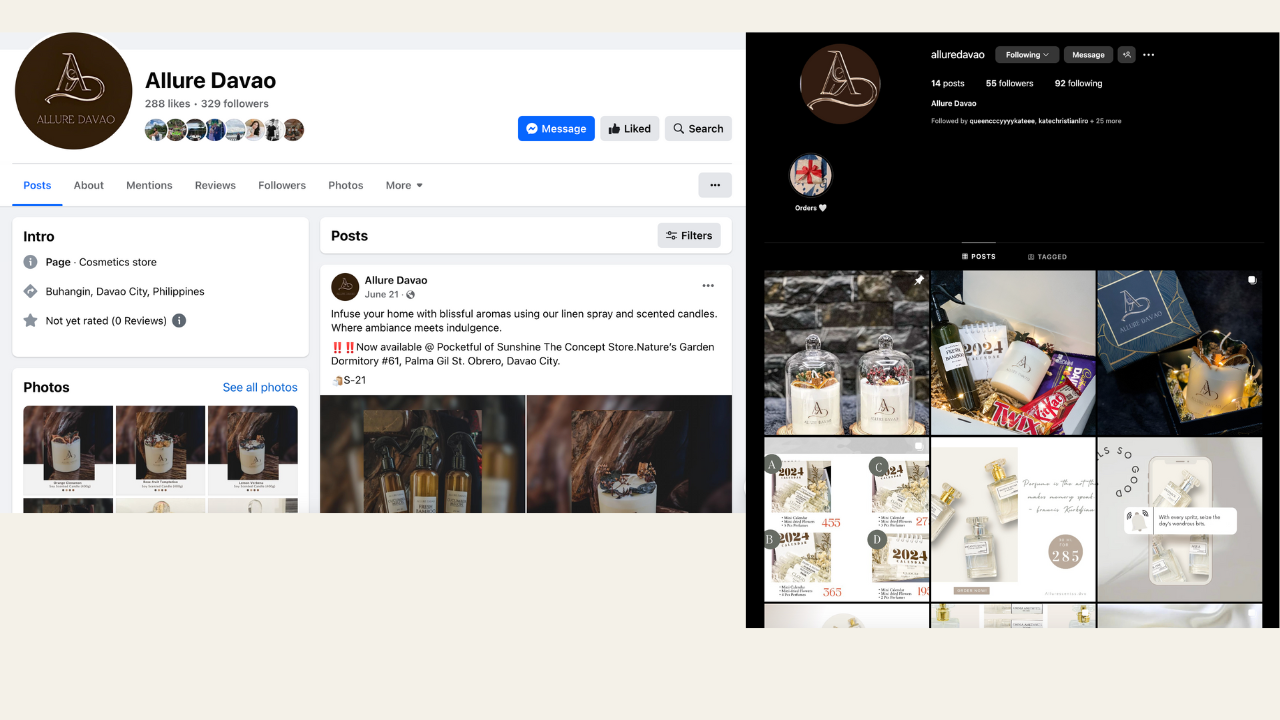This screenshot has height=720, width=1280.
Task: Open the Mentions tab
Action: click(x=149, y=185)
